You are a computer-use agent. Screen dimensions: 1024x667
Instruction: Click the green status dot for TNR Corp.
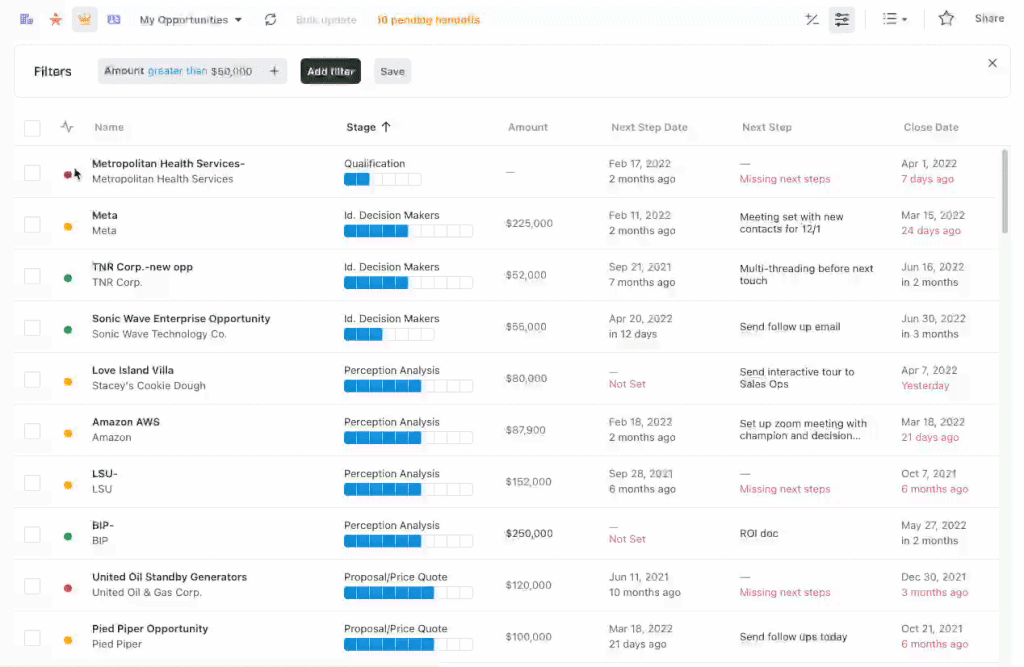[68, 278]
